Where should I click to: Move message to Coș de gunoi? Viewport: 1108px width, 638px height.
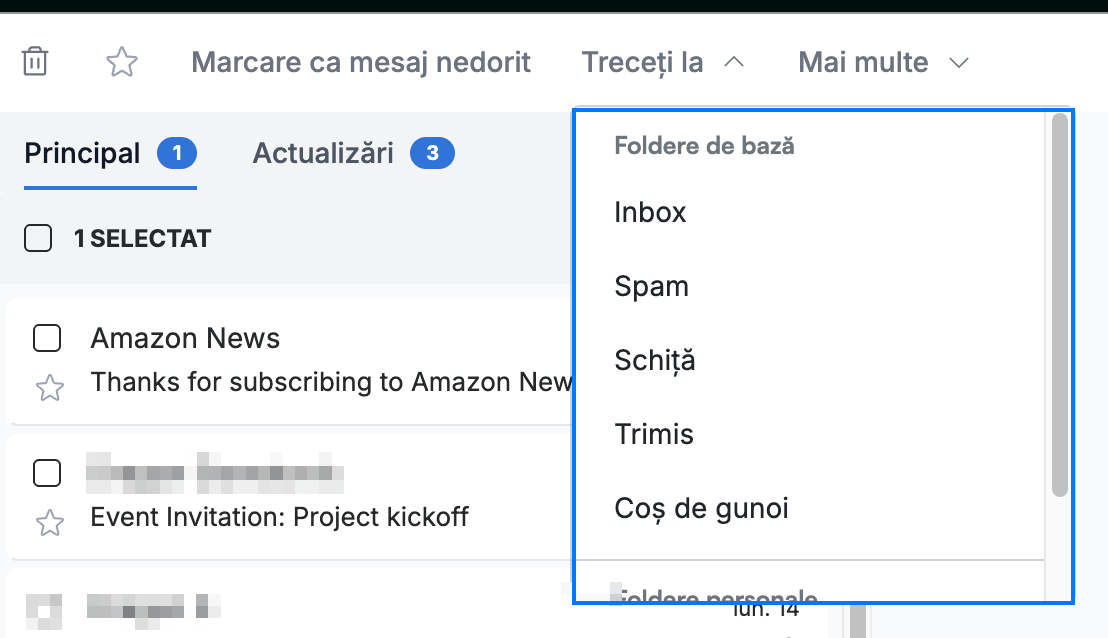click(810, 508)
